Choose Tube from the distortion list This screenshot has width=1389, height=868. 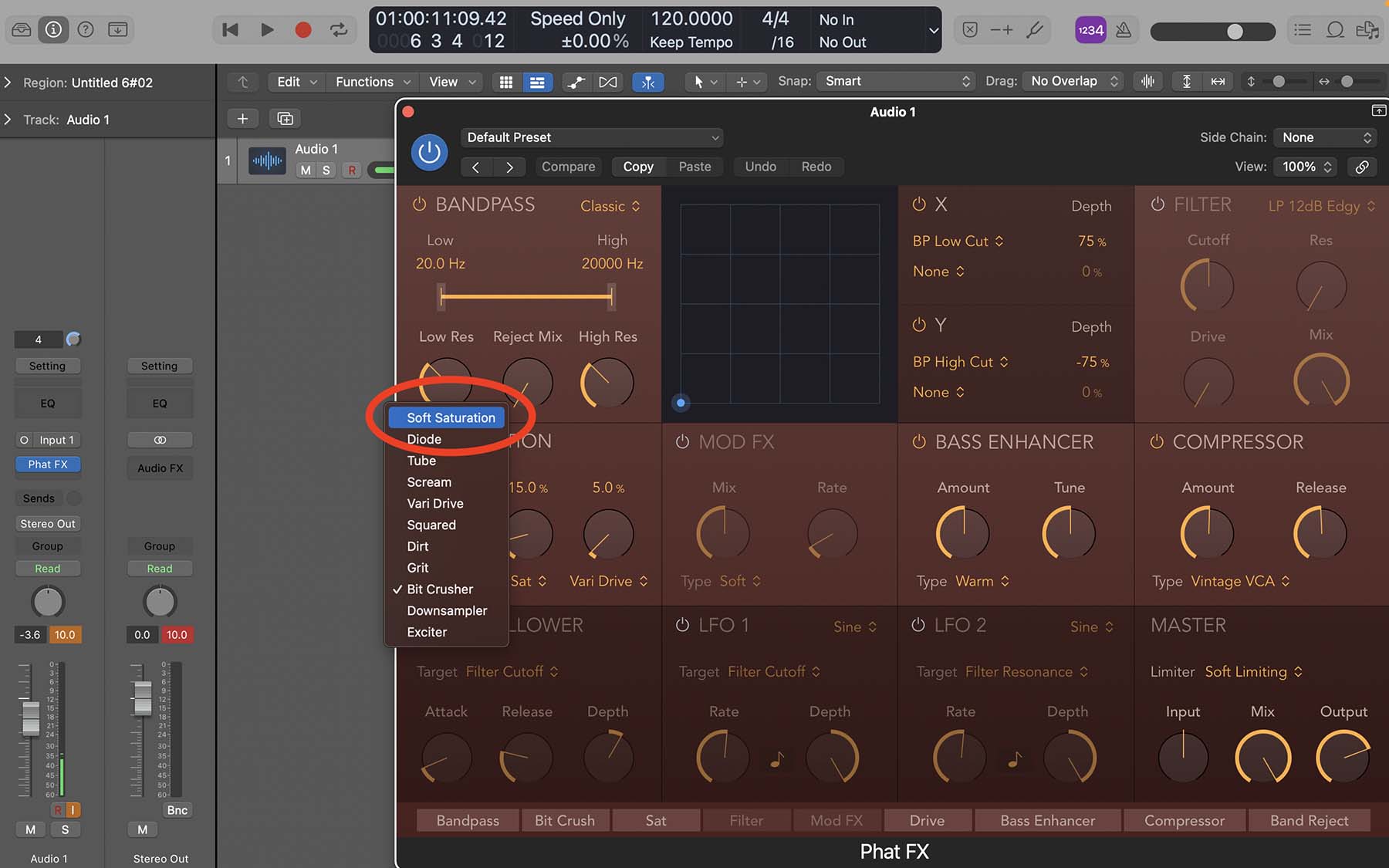pos(446,461)
